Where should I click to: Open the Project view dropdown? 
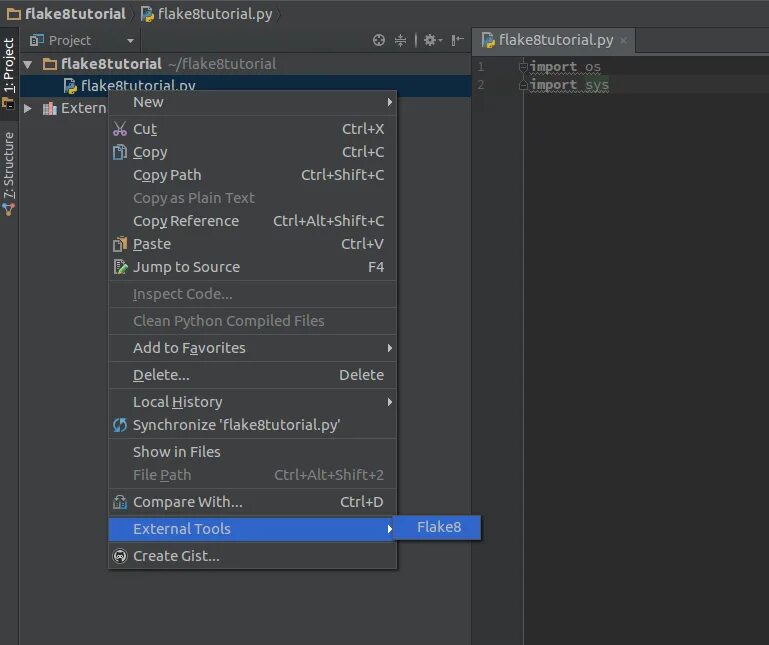click(81, 40)
